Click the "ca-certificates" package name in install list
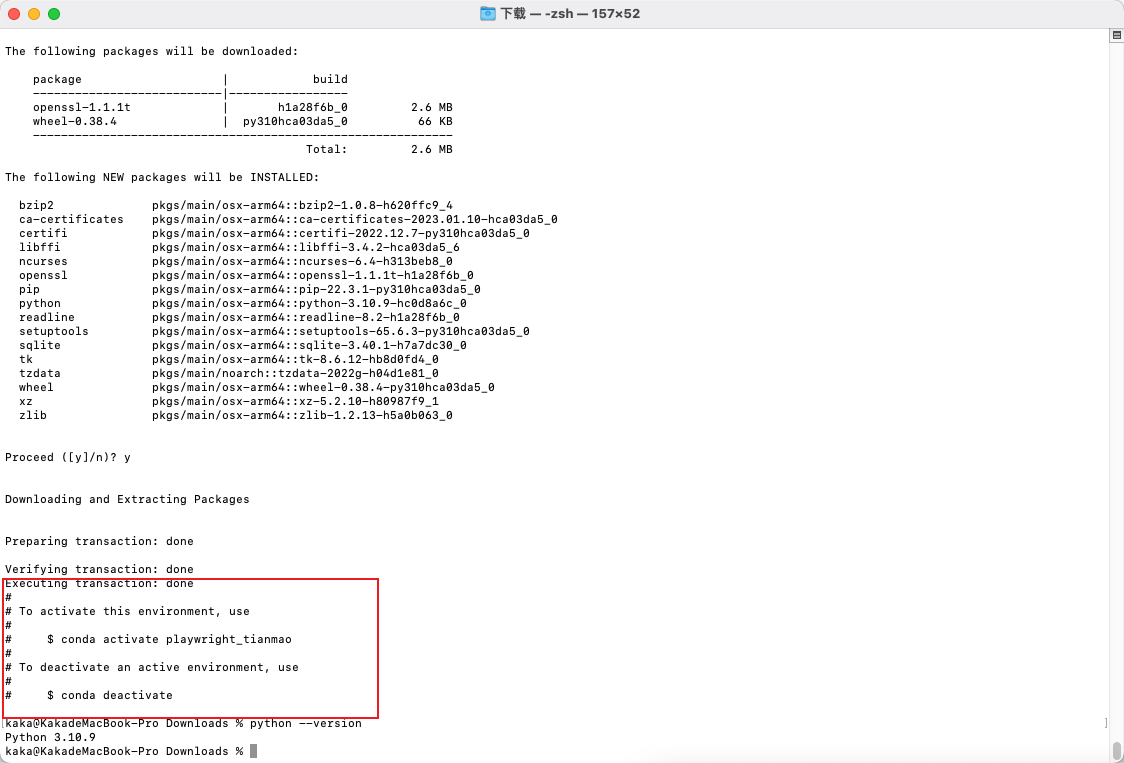The image size is (1124, 763). 71,219
